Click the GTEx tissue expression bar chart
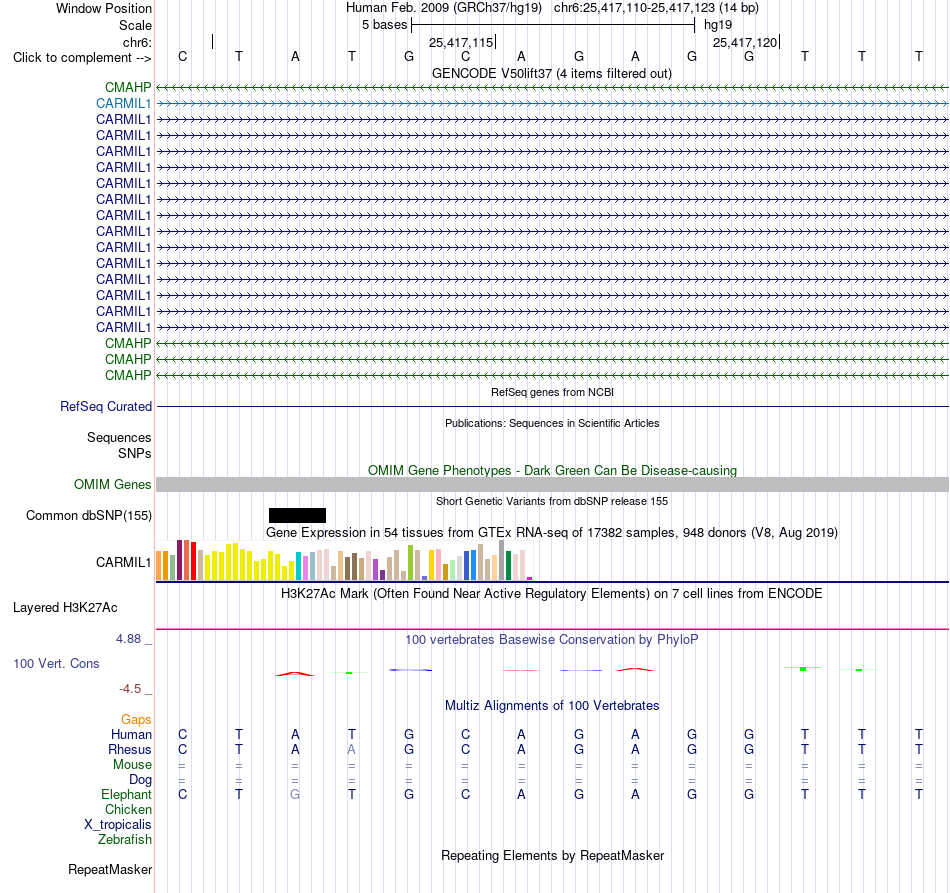Image resolution: width=950 pixels, height=893 pixels. pos(344,560)
